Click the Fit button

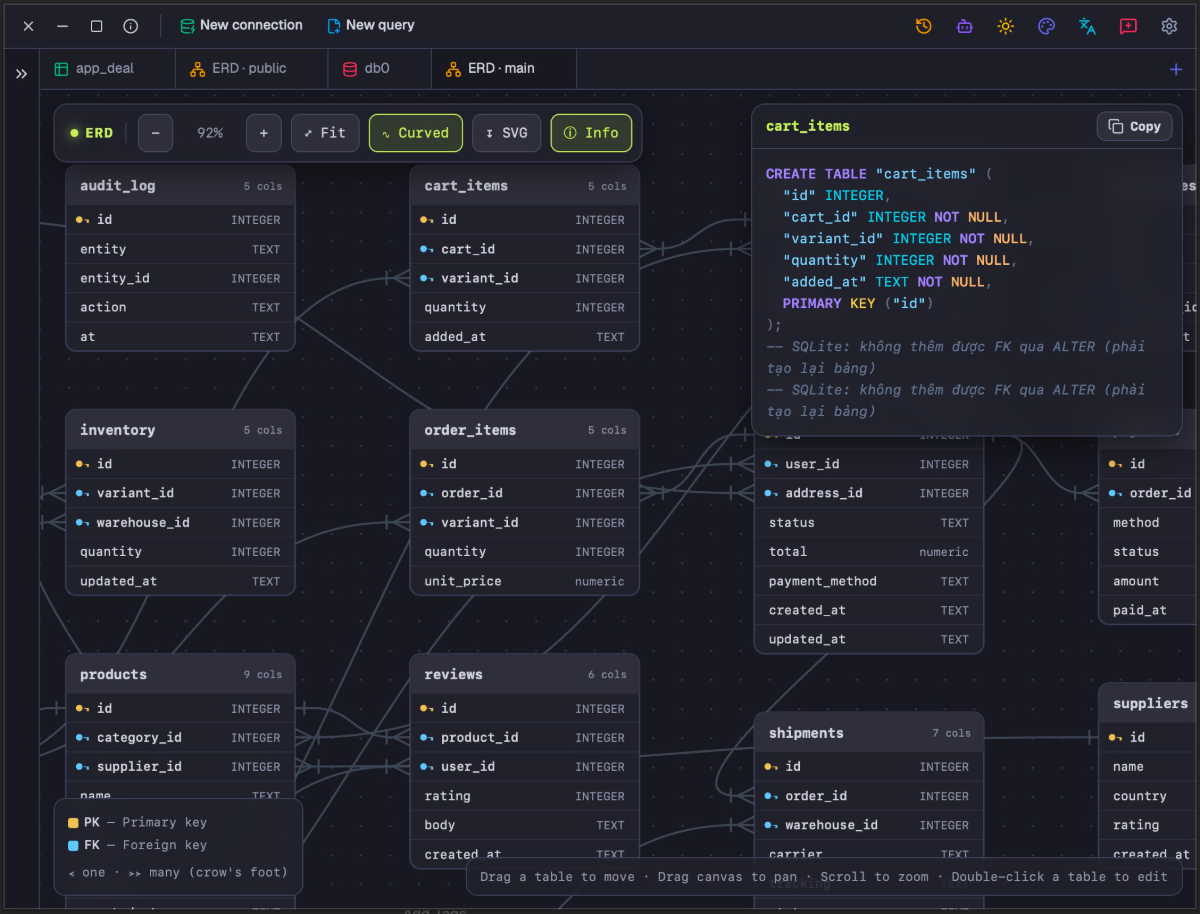(325, 133)
